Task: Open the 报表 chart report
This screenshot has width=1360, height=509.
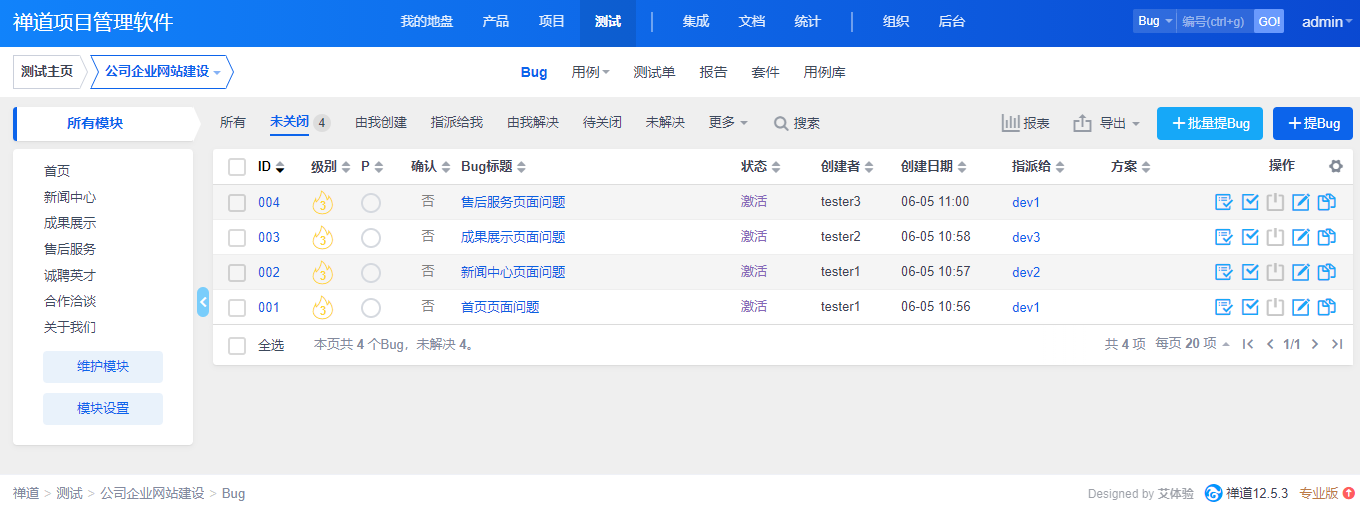Action: click(x=1026, y=123)
